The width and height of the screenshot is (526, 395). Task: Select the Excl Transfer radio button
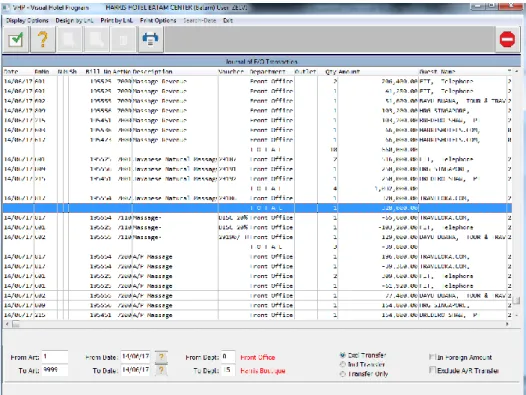pyautogui.click(x=343, y=355)
